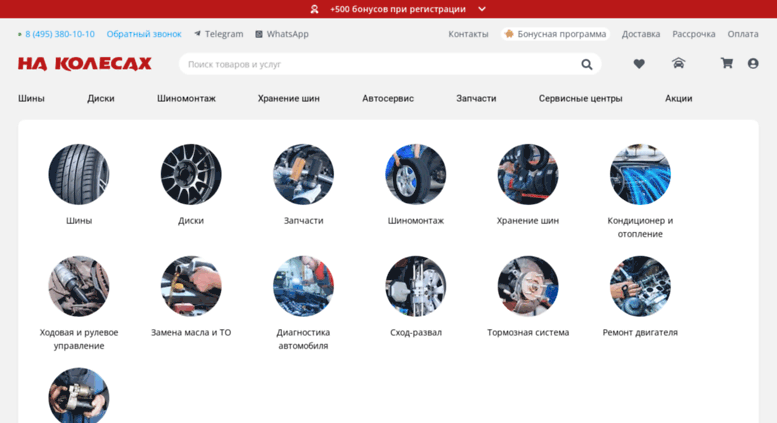Click Кондиционер и отопление label

pyautogui.click(x=640, y=227)
